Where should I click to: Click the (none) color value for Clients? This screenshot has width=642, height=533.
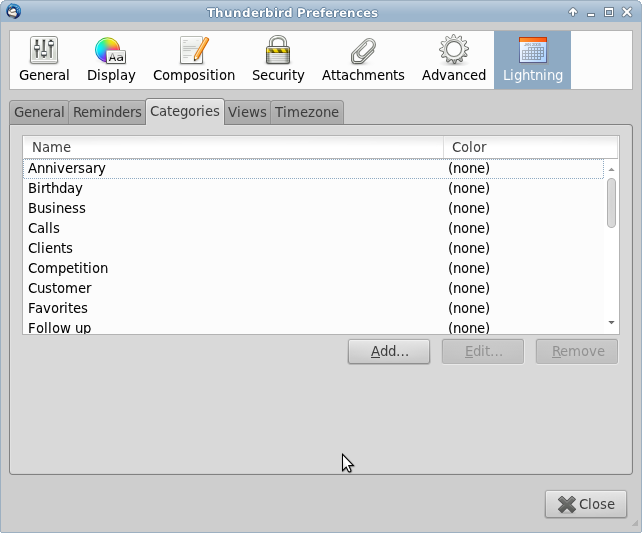click(469, 248)
